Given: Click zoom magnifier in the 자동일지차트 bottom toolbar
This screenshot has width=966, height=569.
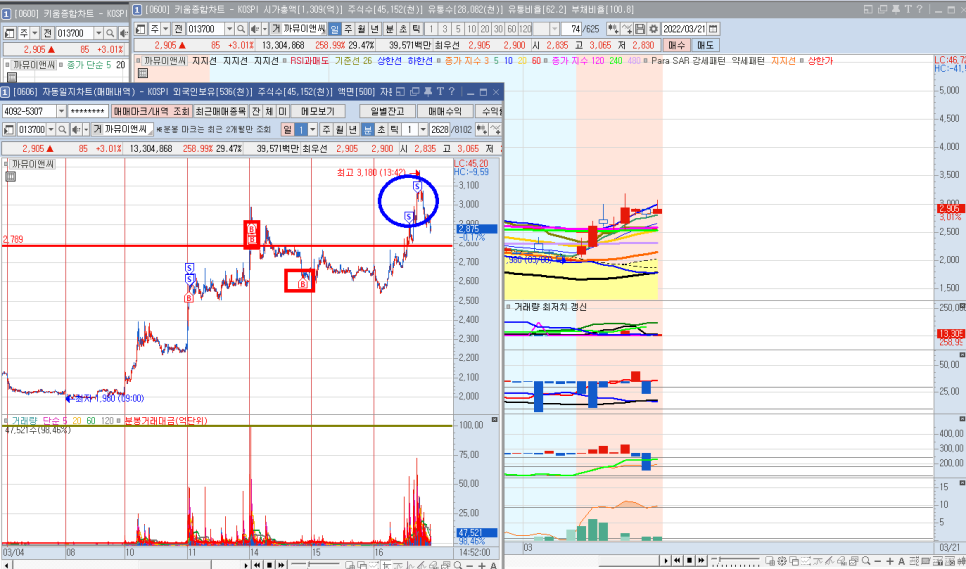Looking at the screenshot, I should (x=459, y=565).
